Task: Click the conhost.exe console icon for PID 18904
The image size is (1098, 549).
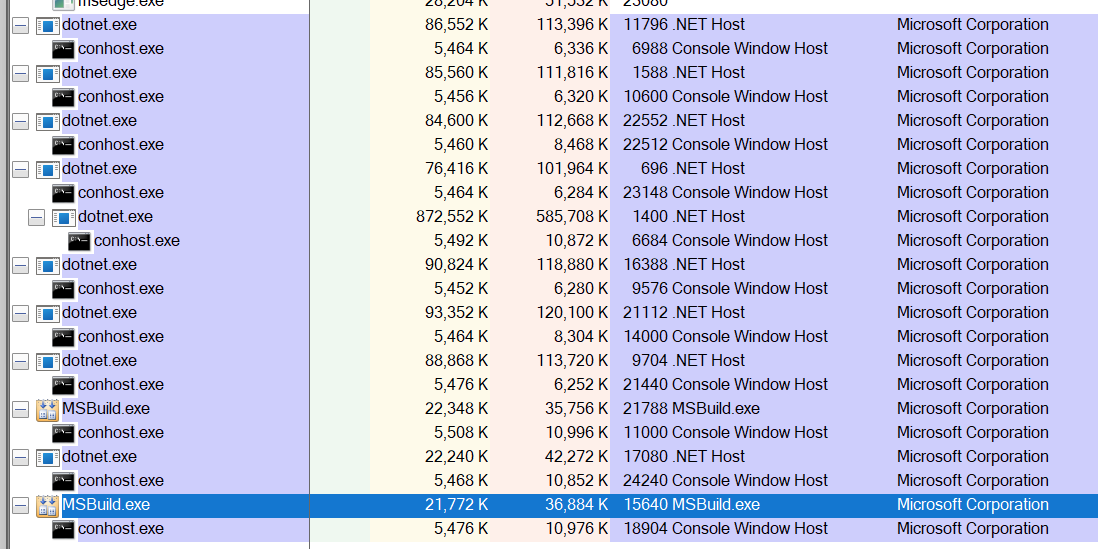Action: (64, 529)
